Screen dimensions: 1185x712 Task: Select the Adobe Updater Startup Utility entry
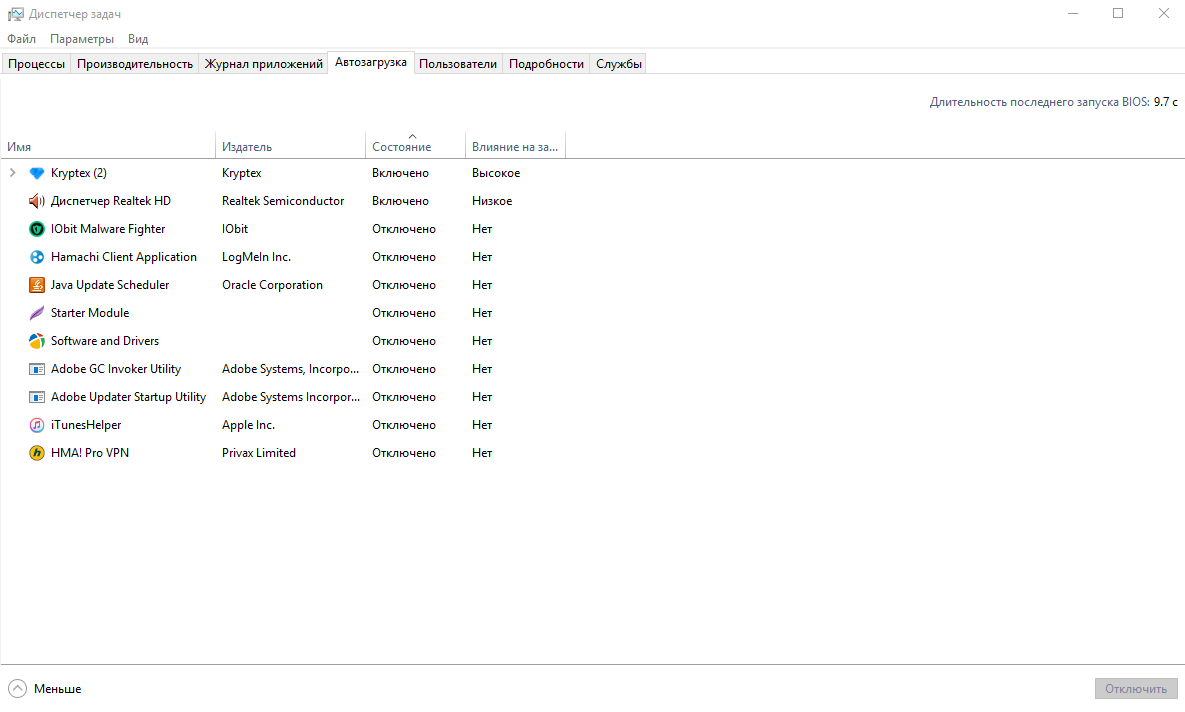(128, 397)
